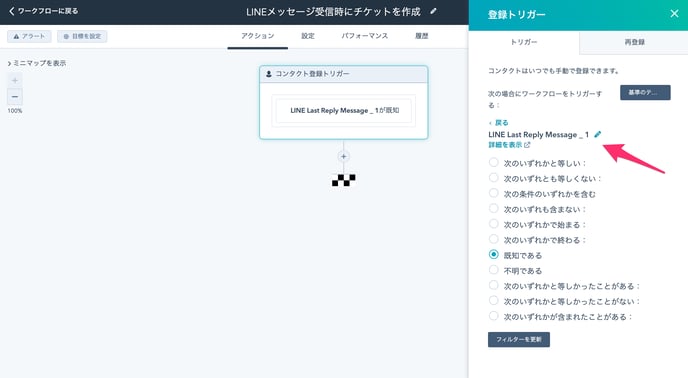The width and height of the screenshot is (688, 378).
Task: Click pencil icon beside LINE Last Reply Message _1
Action: [598, 134]
